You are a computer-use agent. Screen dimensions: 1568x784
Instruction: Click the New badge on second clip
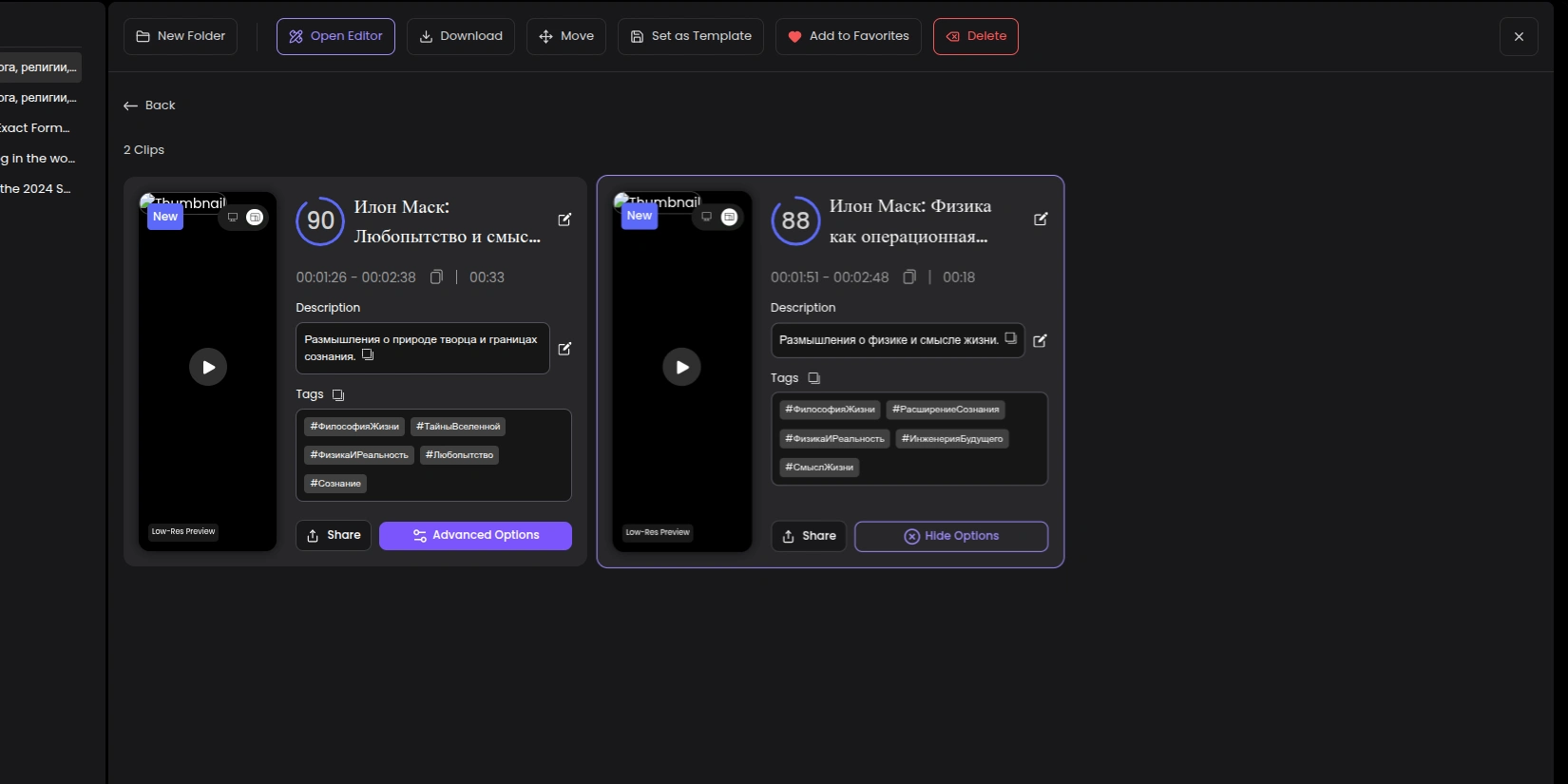click(640, 216)
